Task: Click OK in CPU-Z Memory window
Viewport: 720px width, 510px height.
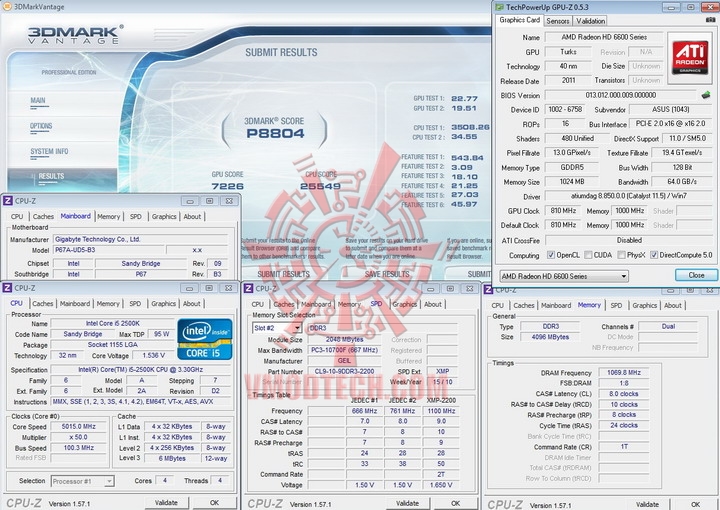Action: [695, 504]
